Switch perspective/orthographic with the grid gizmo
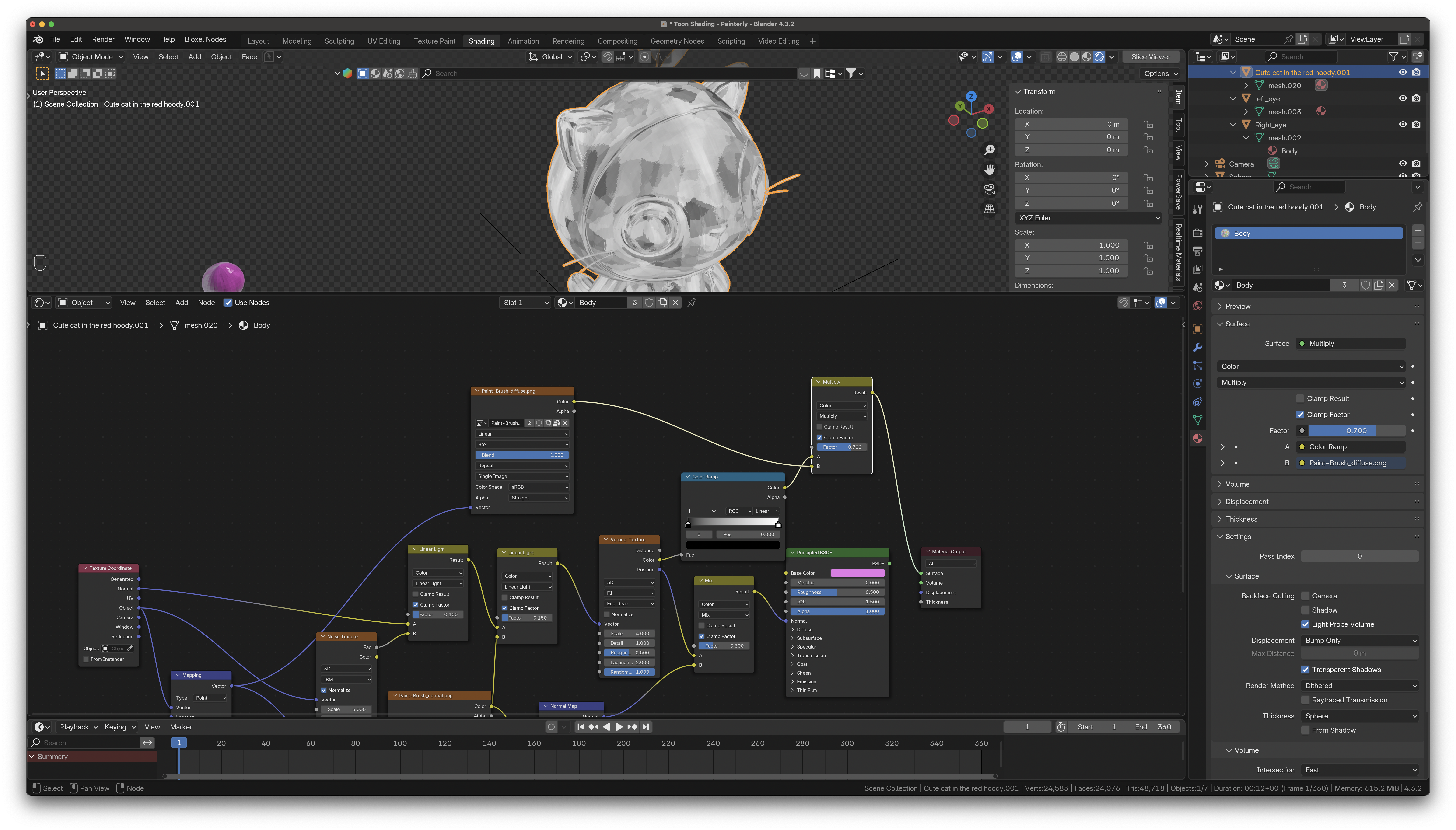 click(x=990, y=209)
